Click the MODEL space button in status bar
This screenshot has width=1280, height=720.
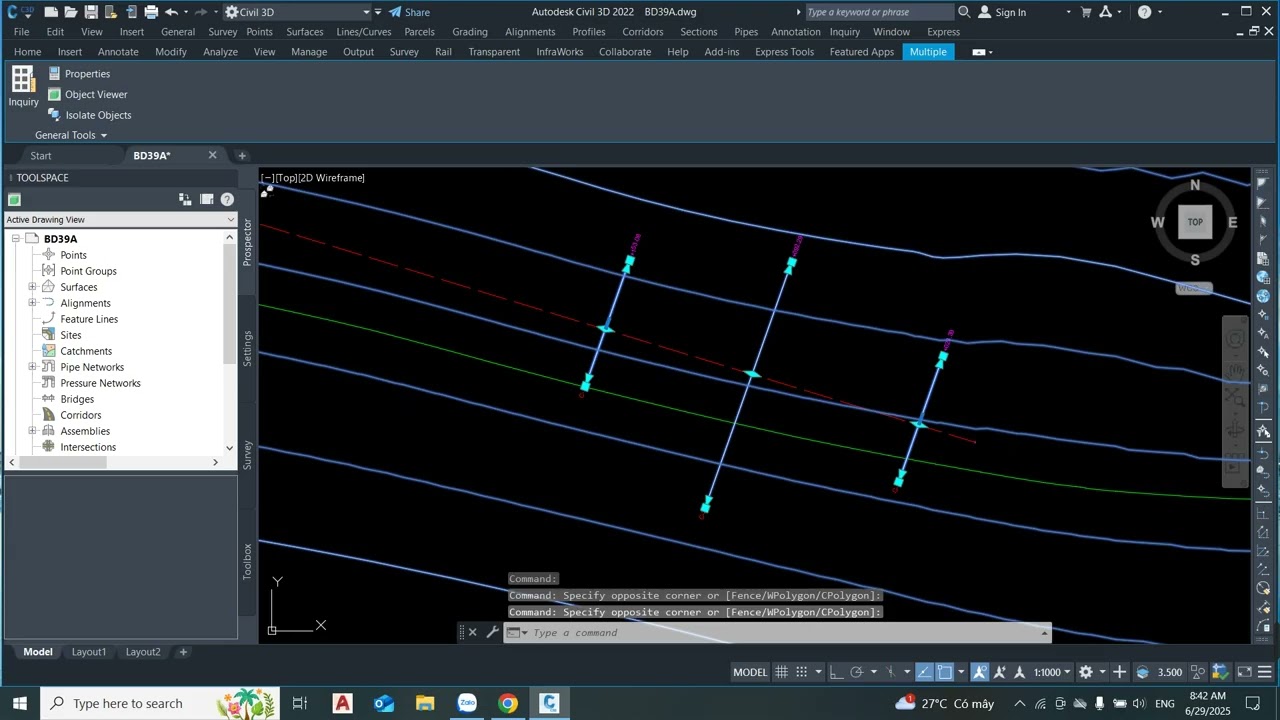pos(750,672)
